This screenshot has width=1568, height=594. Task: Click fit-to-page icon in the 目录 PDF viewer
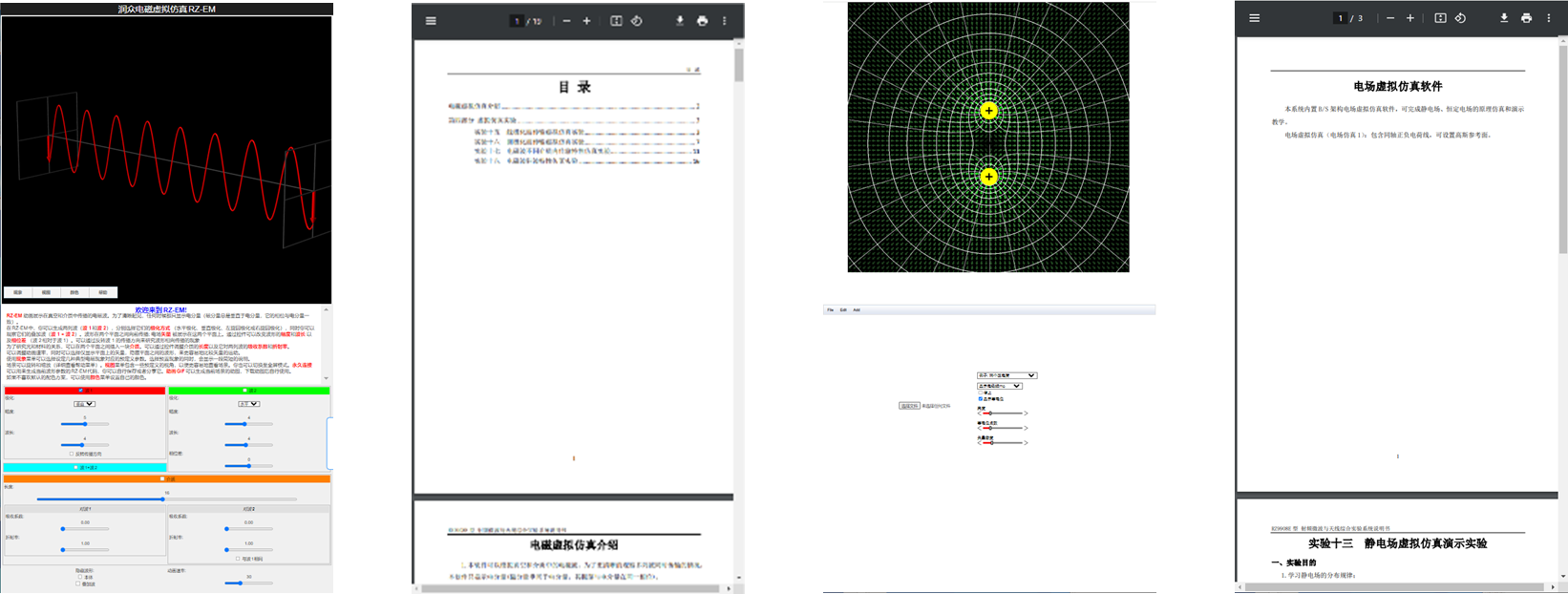(616, 21)
